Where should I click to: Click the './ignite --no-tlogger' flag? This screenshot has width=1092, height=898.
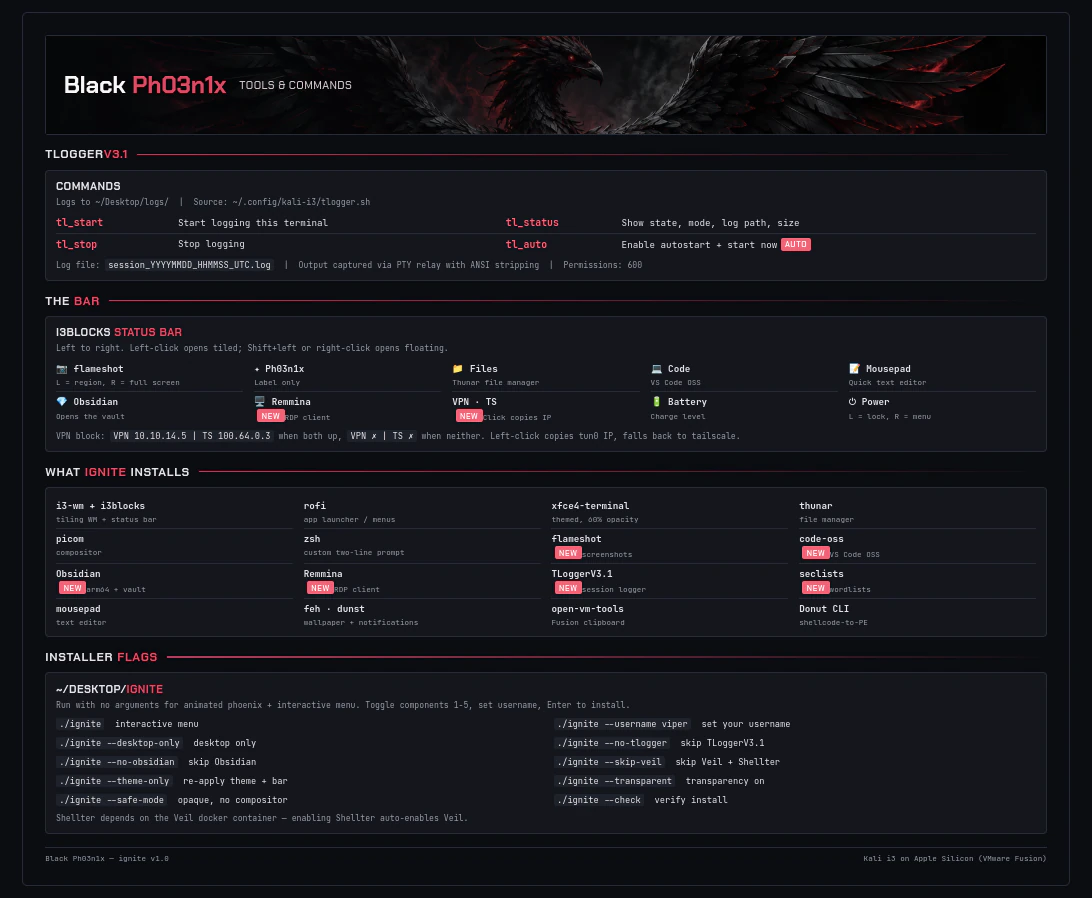[x=613, y=743]
